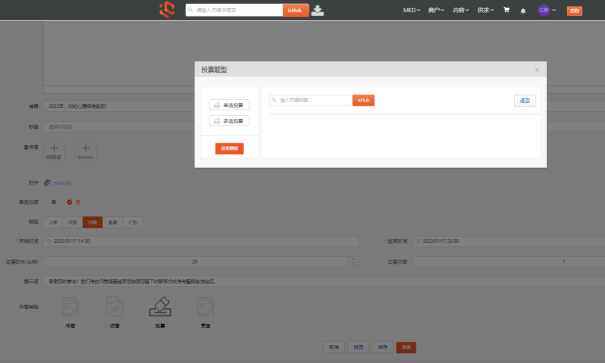
Task: Click the duration stepper arrows
Action: click(x=353, y=262)
